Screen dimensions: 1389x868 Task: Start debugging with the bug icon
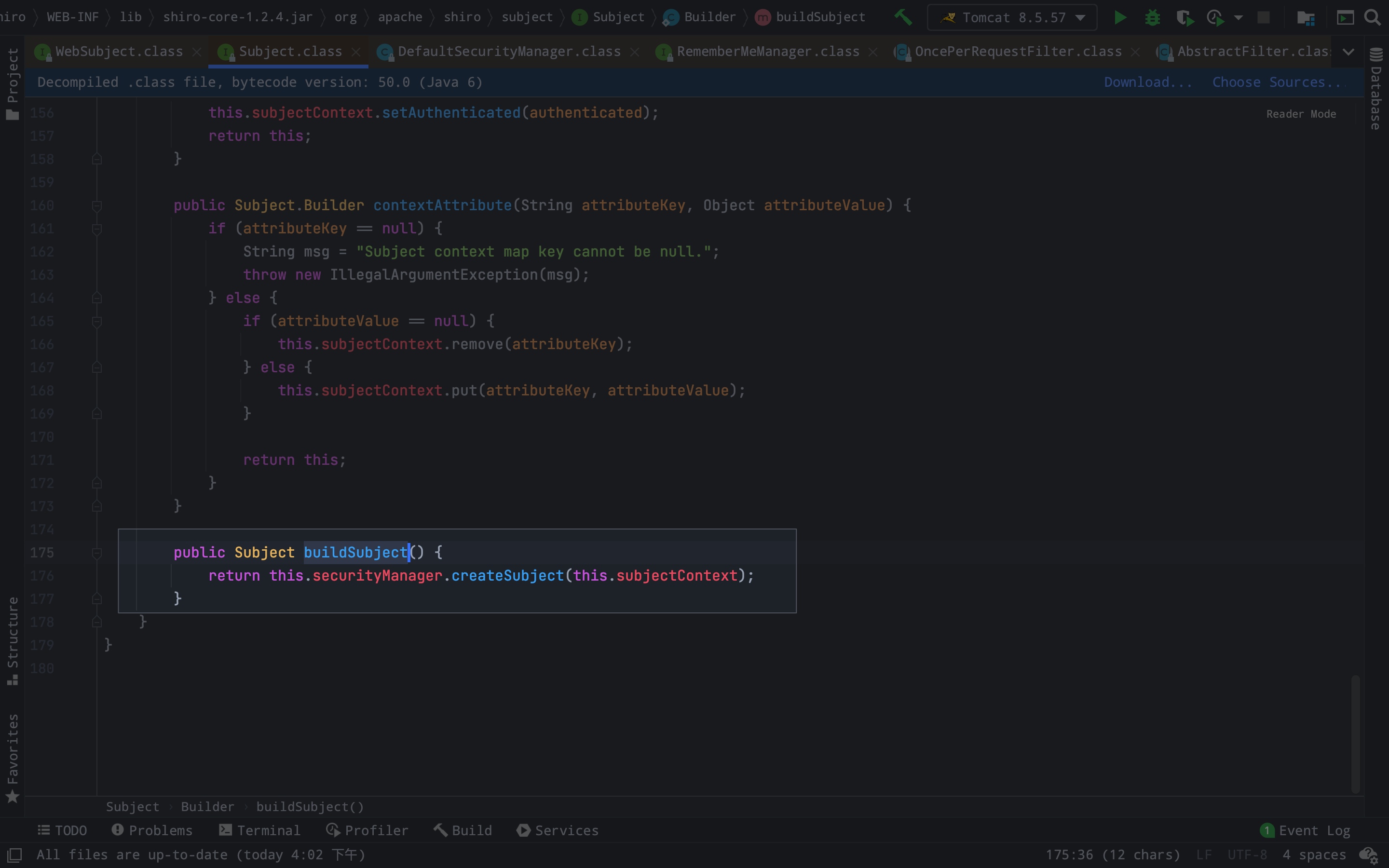(1152, 17)
